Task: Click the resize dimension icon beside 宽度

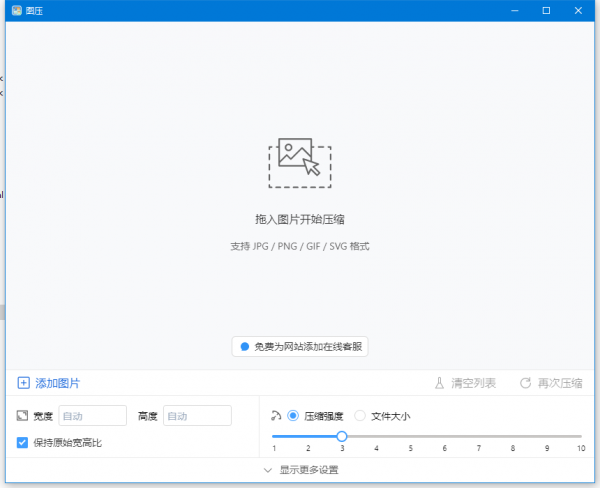Action: coord(22,416)
